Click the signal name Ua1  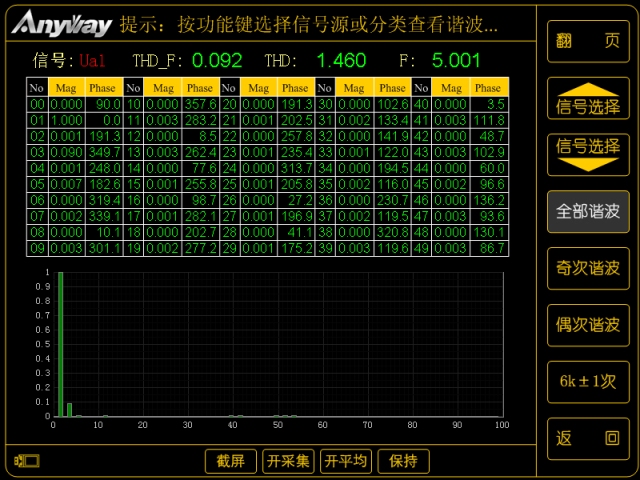(x=92, y=61)
